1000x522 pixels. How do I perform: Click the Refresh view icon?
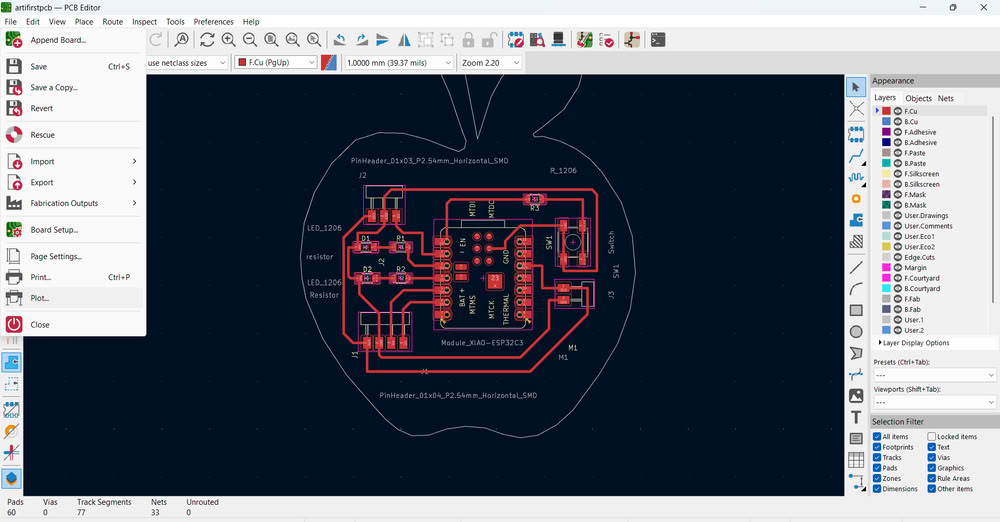click(x=207, y=40)
